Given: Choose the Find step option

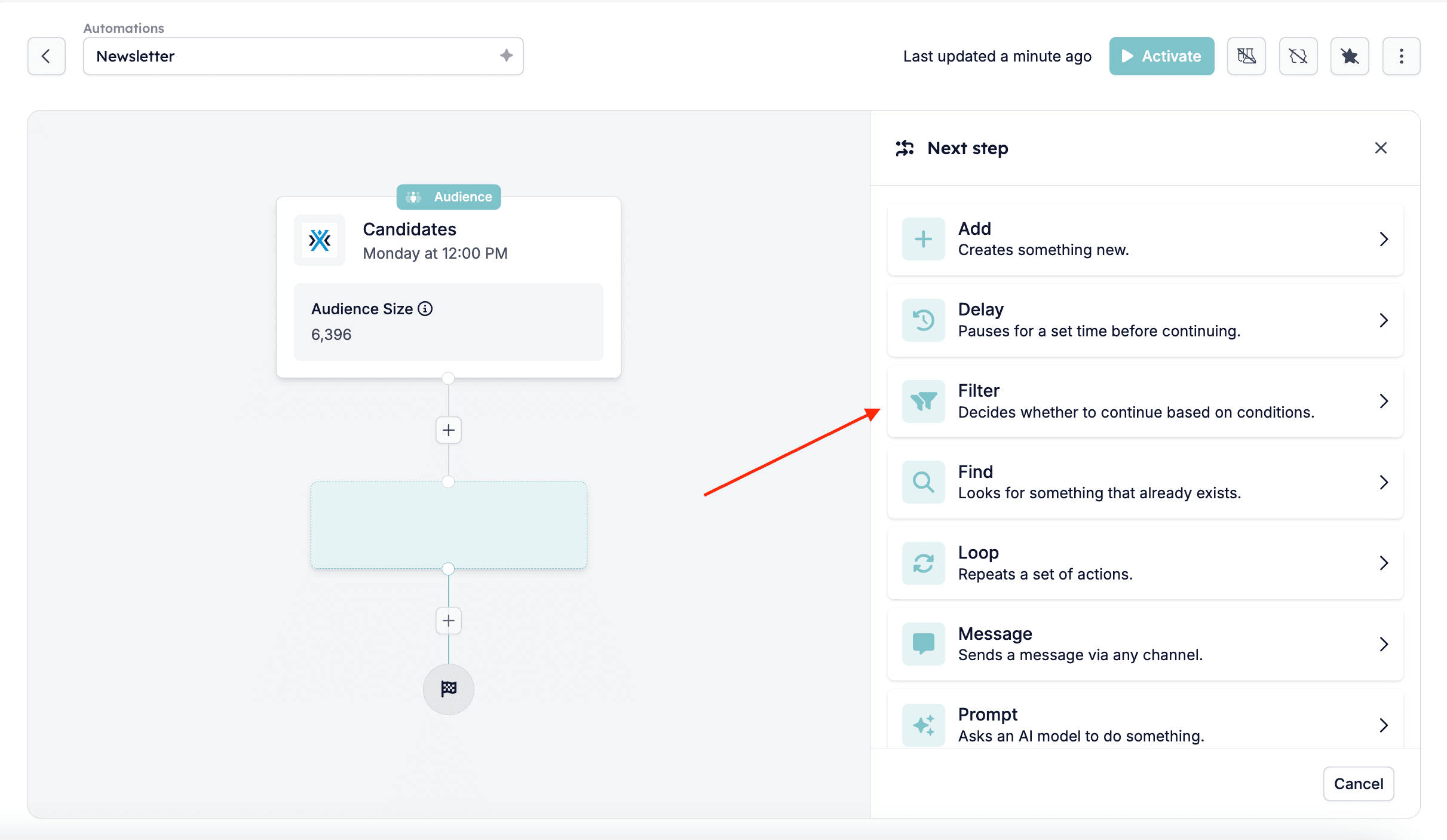Looking at the screenshot, I should coord(1145,482).
